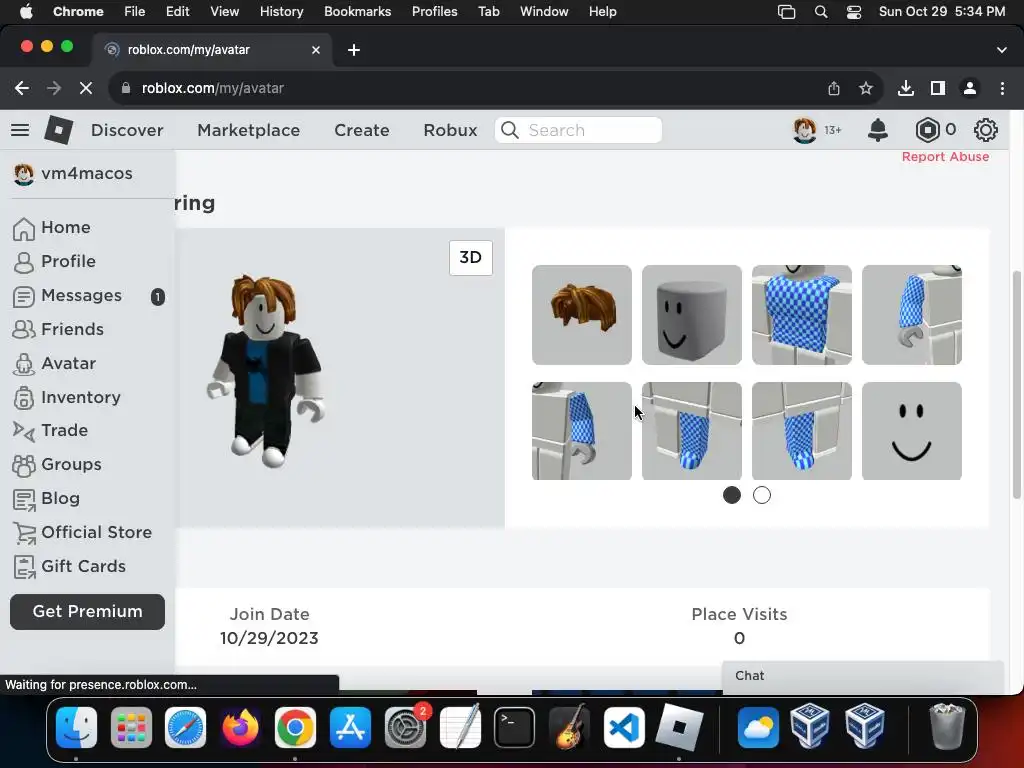Close the roblox.com/my/avatar tab

click(x=315, y=50)
